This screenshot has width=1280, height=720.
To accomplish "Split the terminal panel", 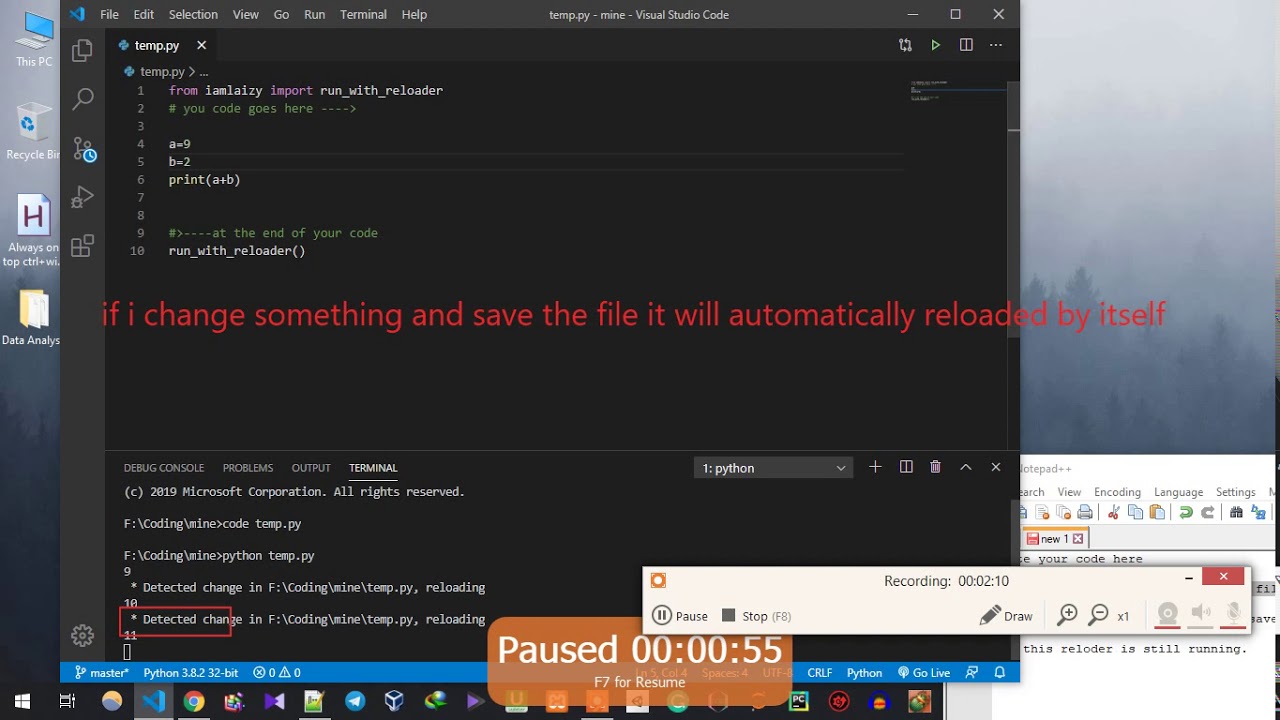I will [x=906, y=467].
